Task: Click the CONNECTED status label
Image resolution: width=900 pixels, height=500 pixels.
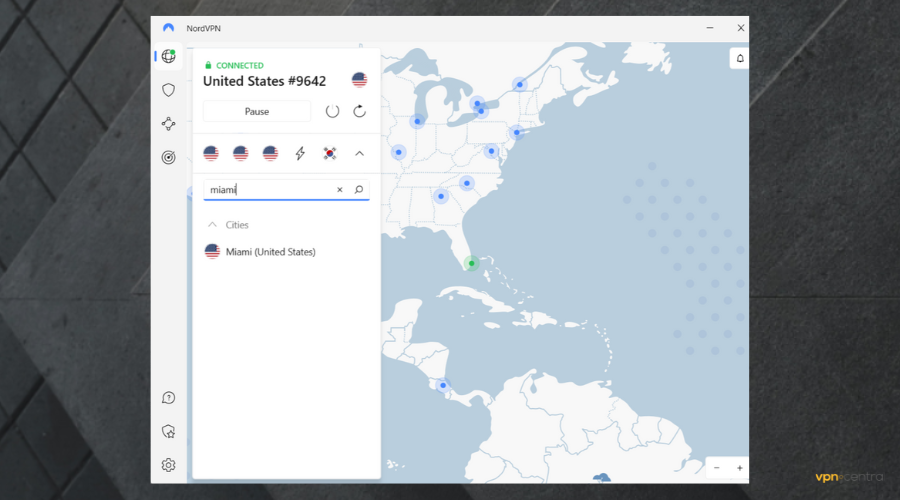Action: [x=239, y=65]
